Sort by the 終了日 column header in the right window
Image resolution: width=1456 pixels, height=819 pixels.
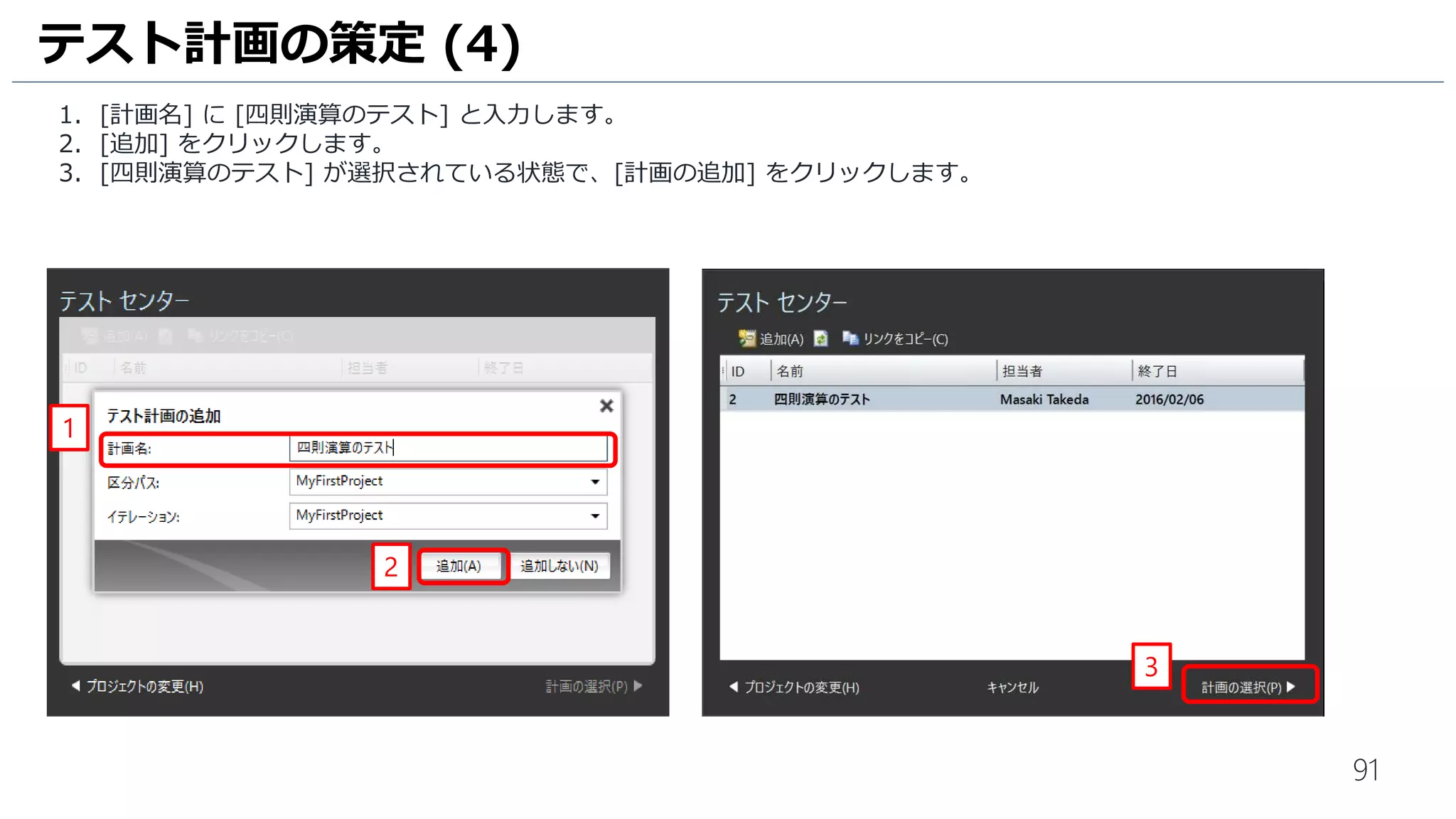1218,371
